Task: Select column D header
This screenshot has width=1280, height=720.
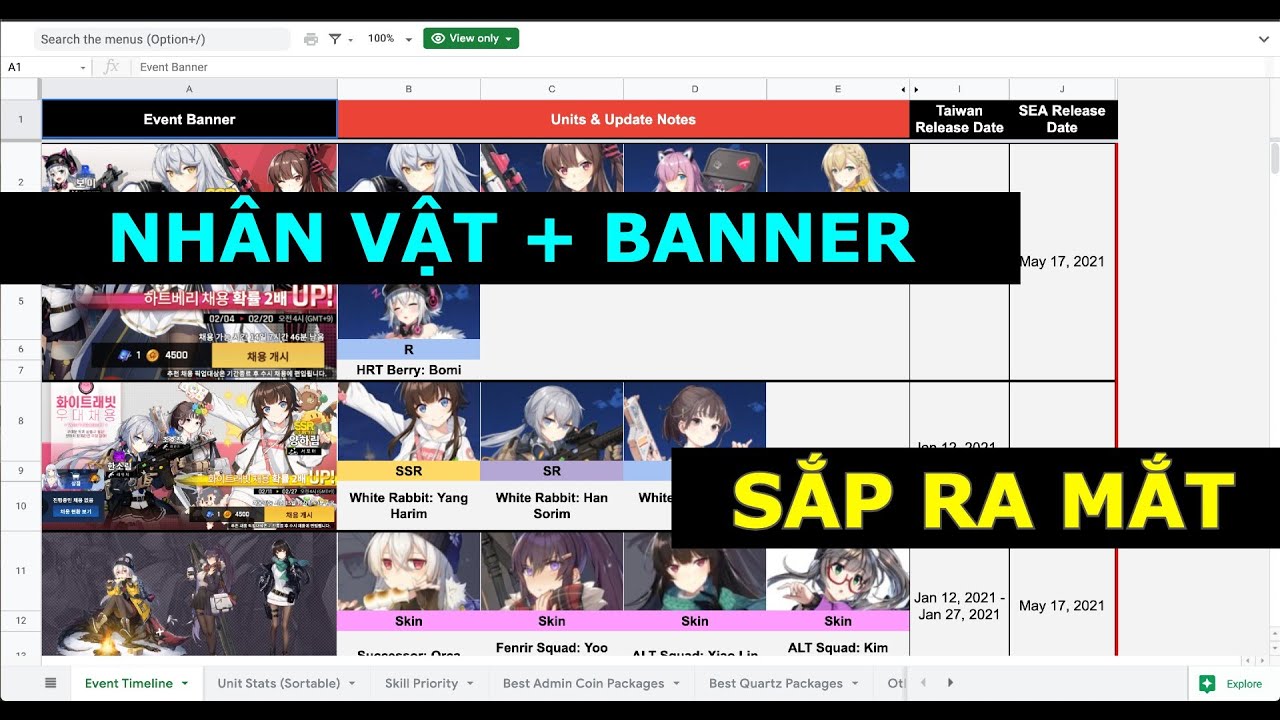Action: (x=695, y=89)
